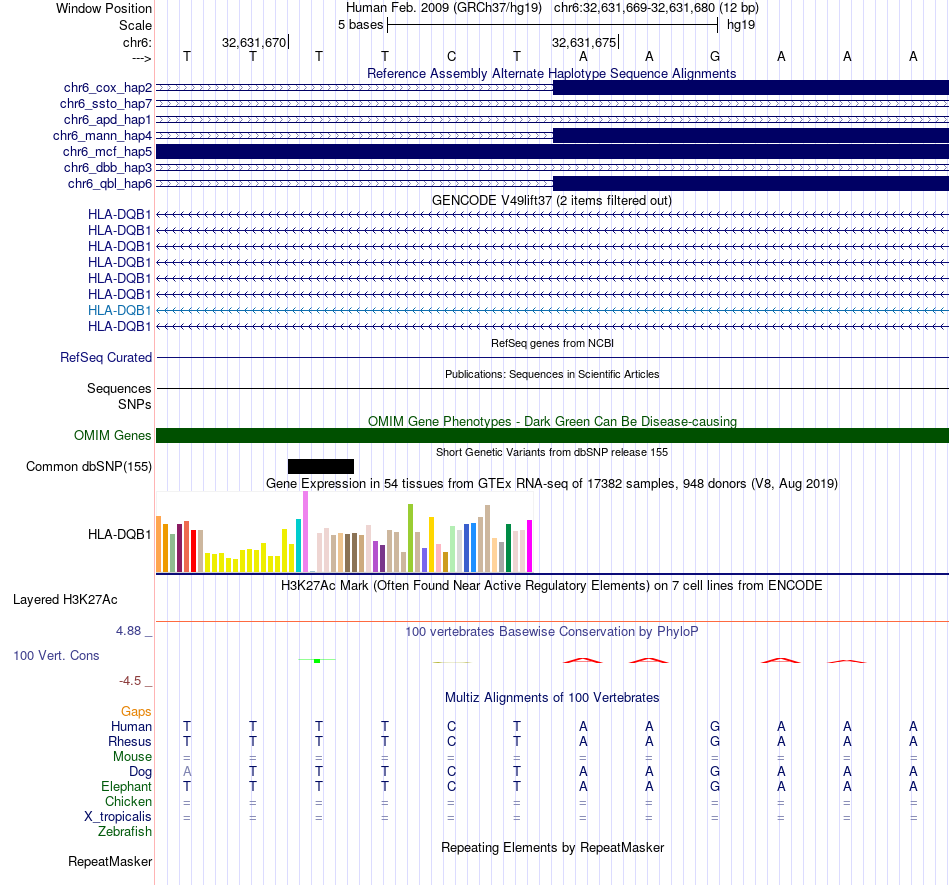The image size is (950, 885).
Task: Select the green PhyloP conservation mark
Action: pyautogui.click(x=317, y=660)
